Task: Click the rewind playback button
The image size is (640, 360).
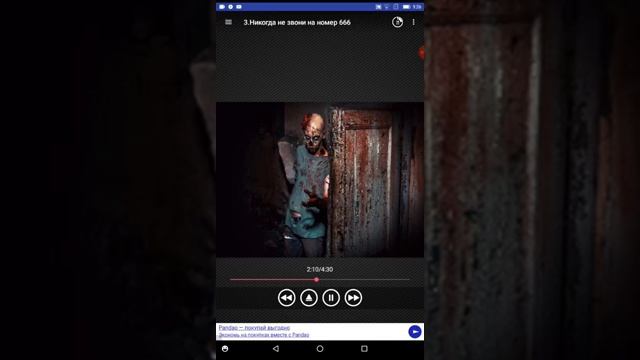Action: (287, 298)
